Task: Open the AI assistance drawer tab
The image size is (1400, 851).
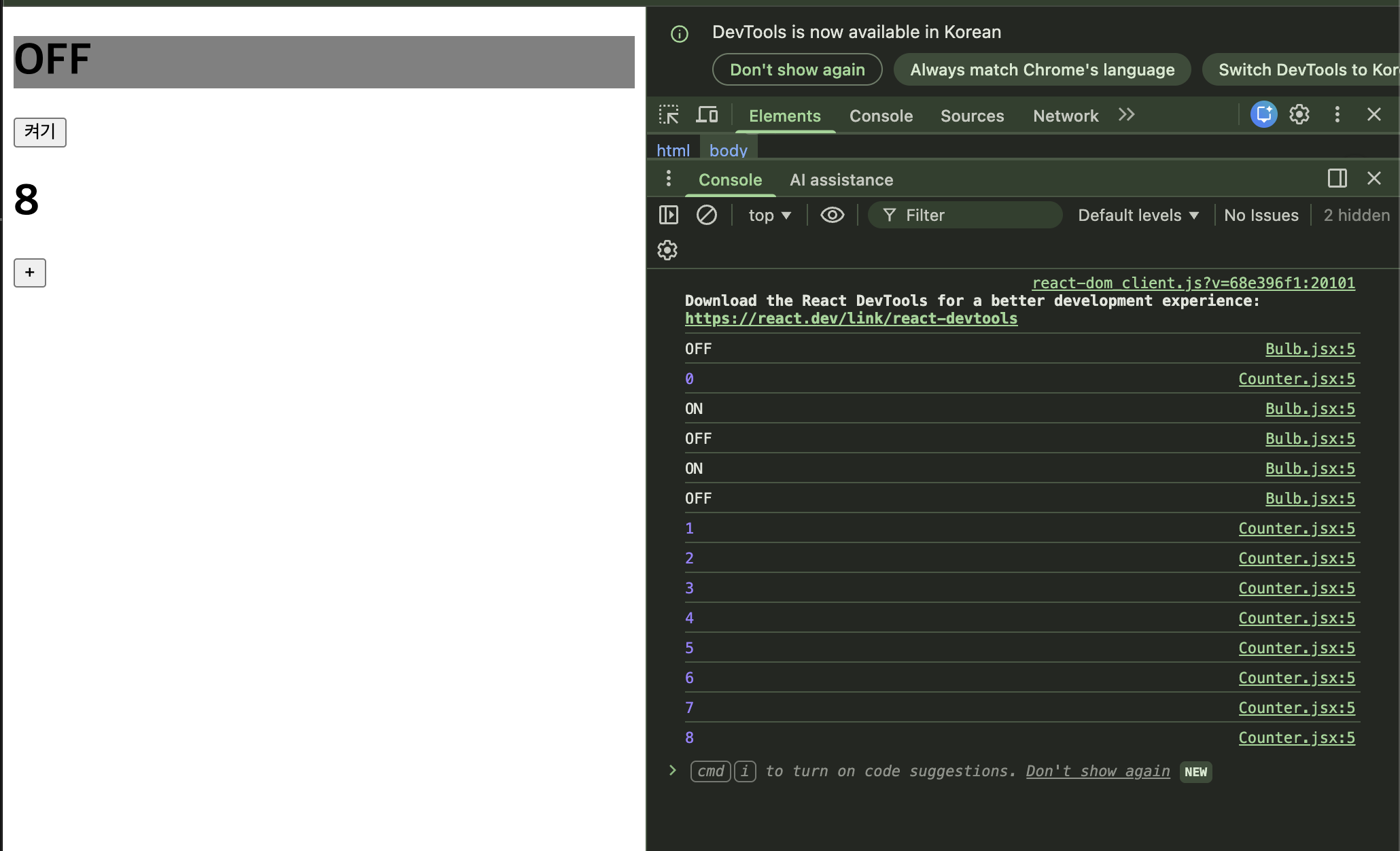Action: [841, 180]
